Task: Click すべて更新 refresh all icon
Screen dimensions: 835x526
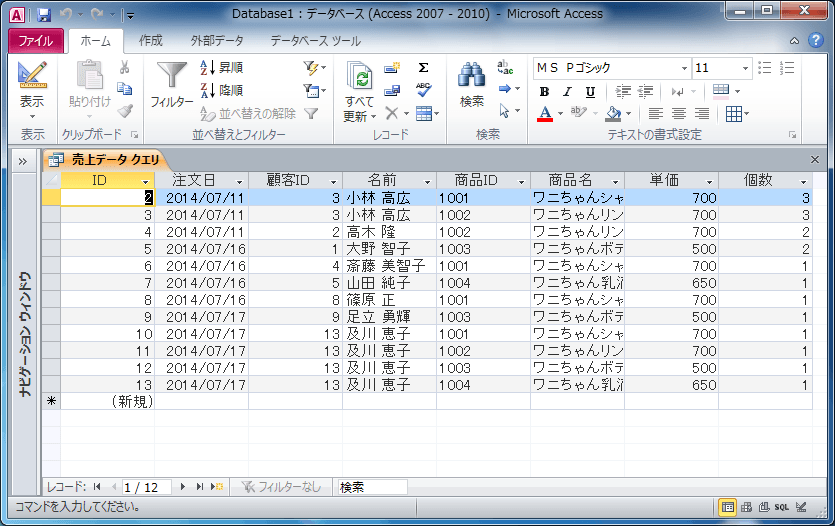Action: coord(359,76)
